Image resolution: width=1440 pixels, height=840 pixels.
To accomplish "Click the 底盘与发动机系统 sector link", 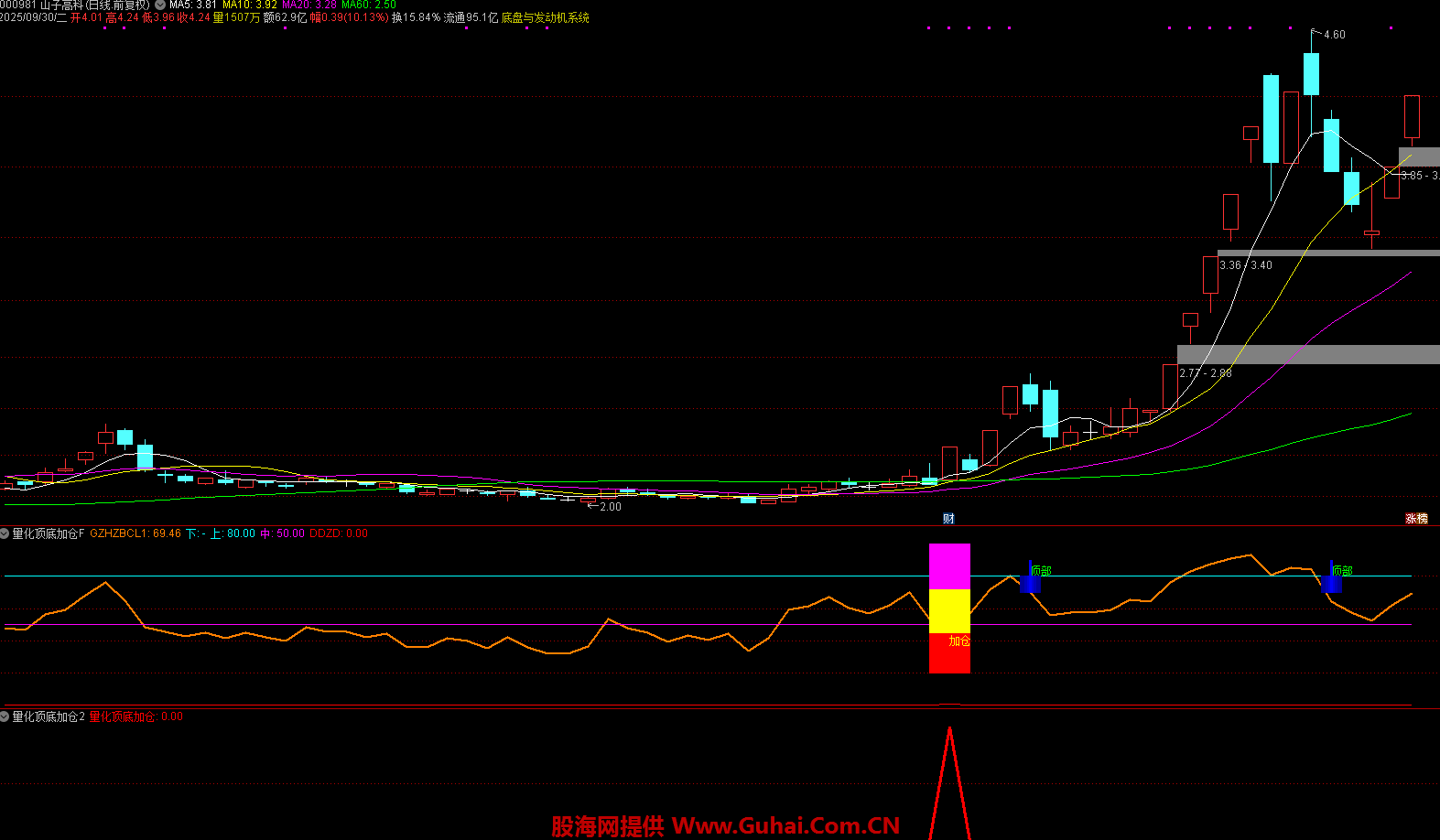I will pyautogui.click(x=546, y=17).
